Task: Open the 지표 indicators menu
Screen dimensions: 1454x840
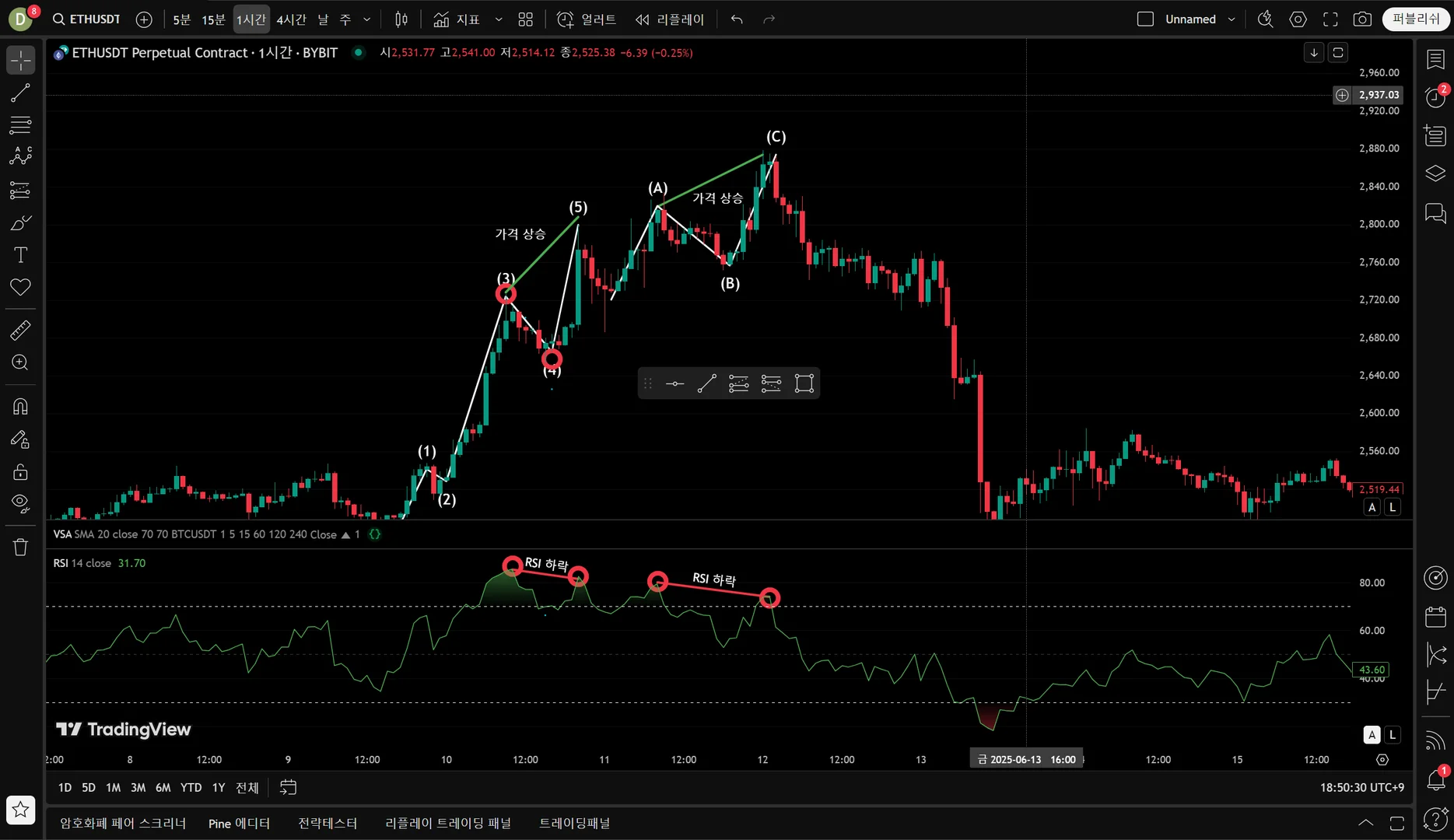Action: [457, 19]
